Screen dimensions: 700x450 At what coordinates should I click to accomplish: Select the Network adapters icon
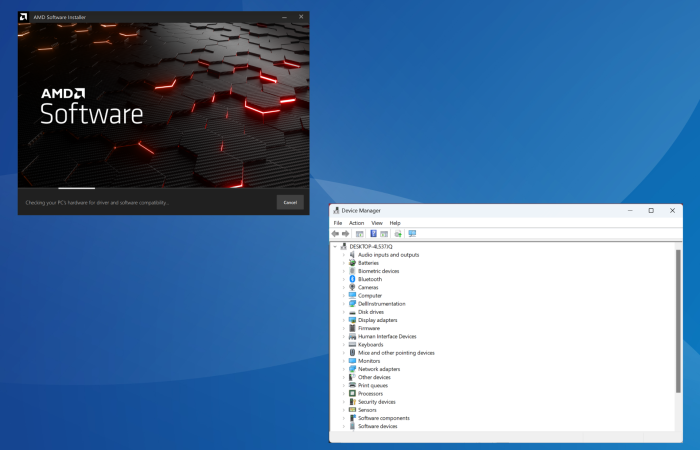(x=352, y=369)
